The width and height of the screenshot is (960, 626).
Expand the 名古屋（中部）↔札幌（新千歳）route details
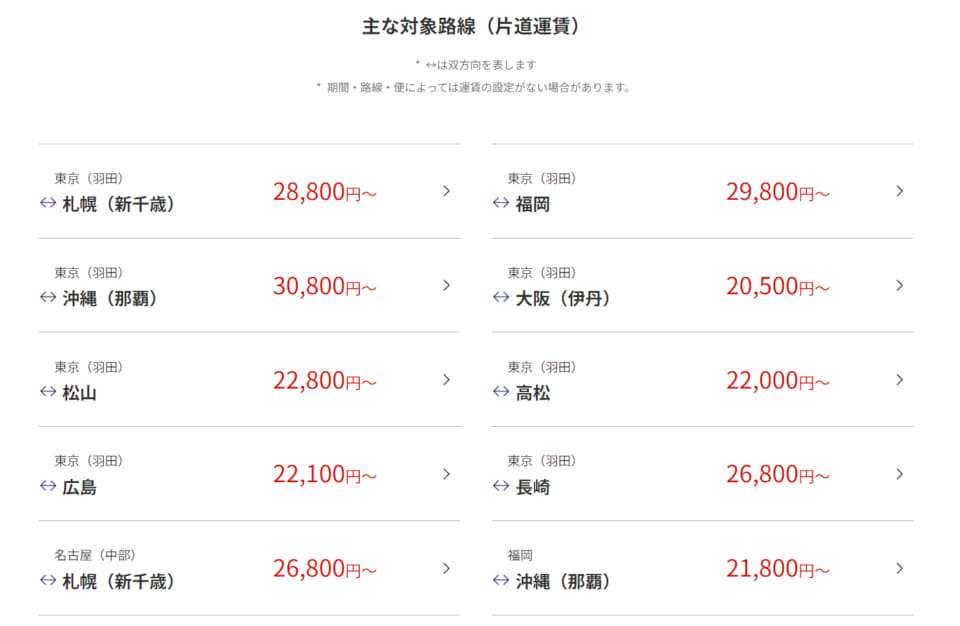tap(446, 568)
